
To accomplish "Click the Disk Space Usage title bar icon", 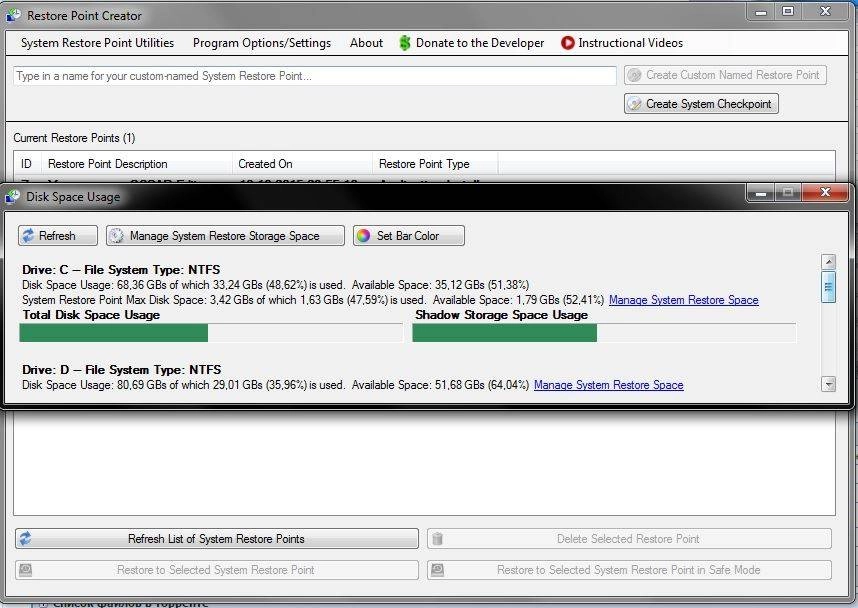I will (x=12, y=196).
